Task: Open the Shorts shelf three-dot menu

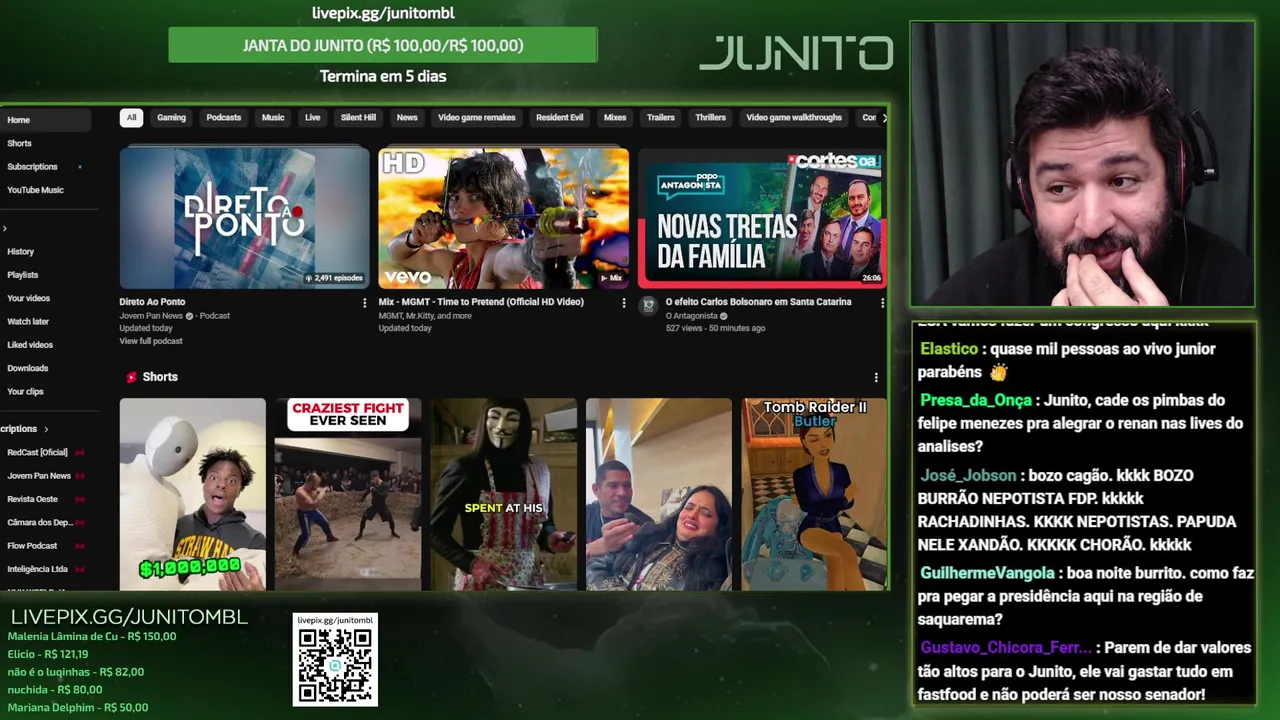Action: pos(876,377)
